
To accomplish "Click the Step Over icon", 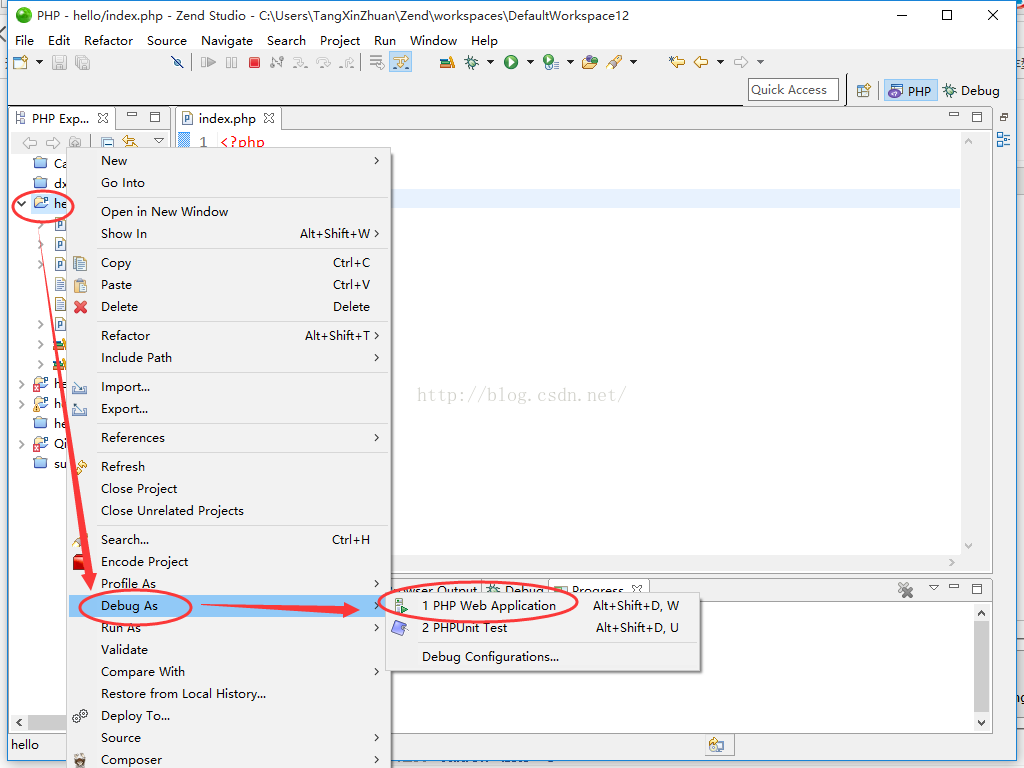I will (x=323, y=63).
